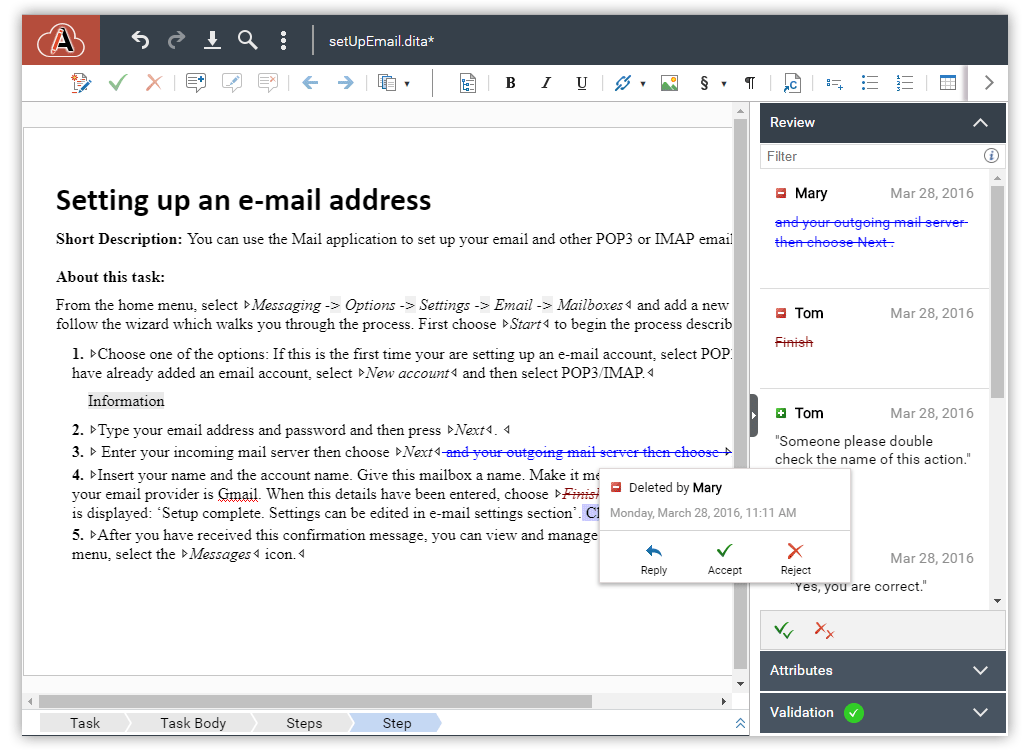The image size is (1030, 750).
Task: Remove the comment using the toolbar bubble X
Action: [267, 83]
